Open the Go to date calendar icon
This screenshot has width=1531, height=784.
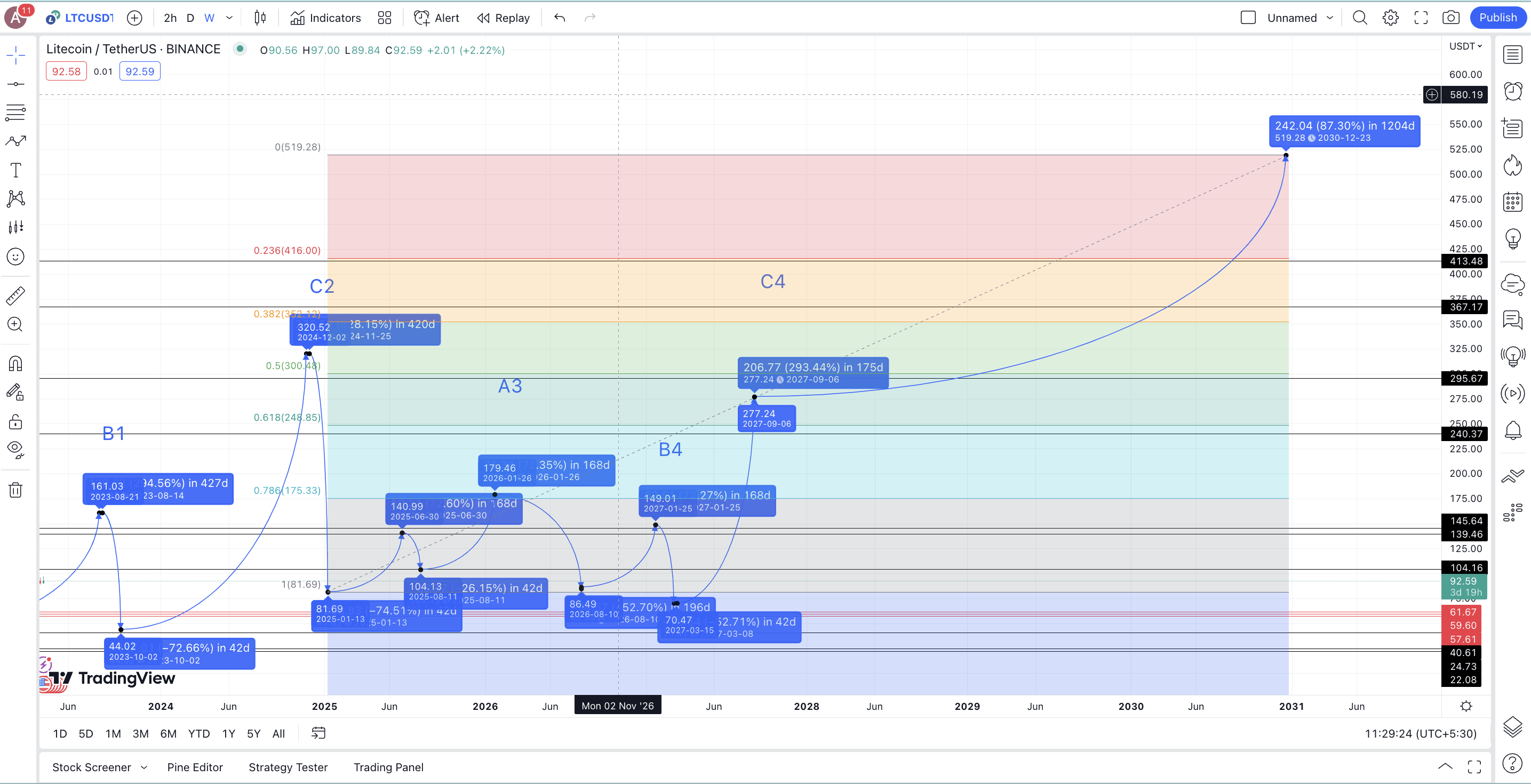point(318,733)
